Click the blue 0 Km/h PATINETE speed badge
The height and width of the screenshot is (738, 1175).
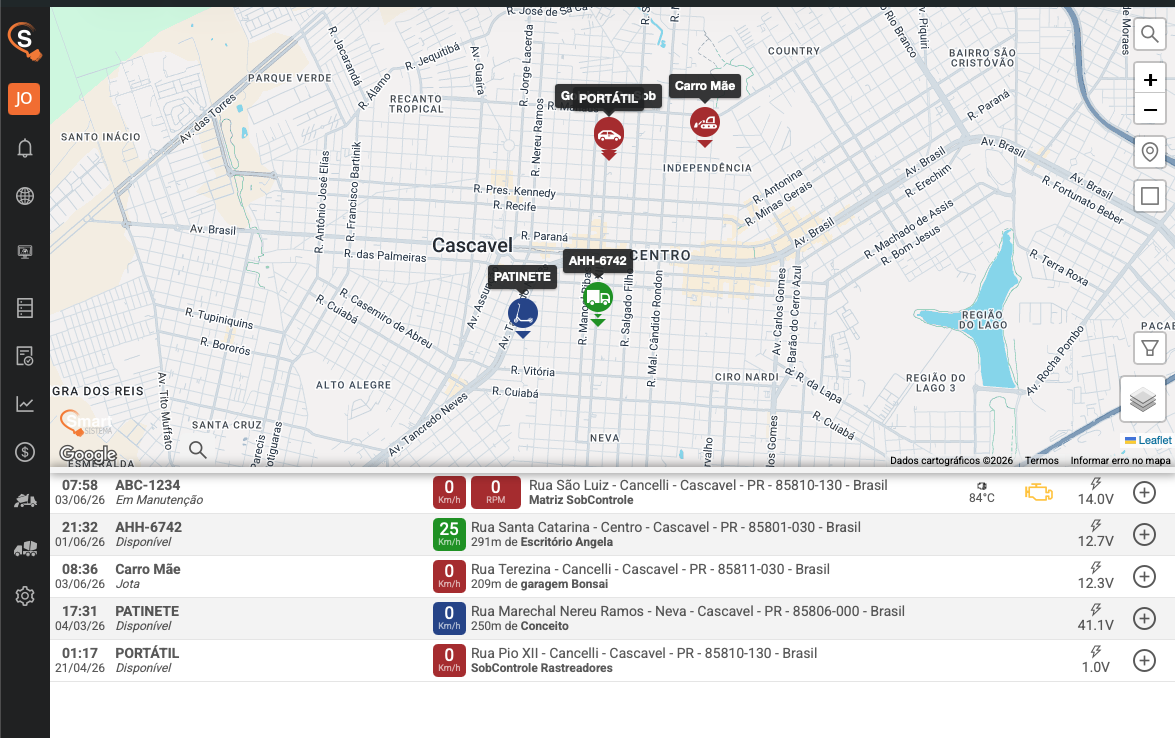449,618
